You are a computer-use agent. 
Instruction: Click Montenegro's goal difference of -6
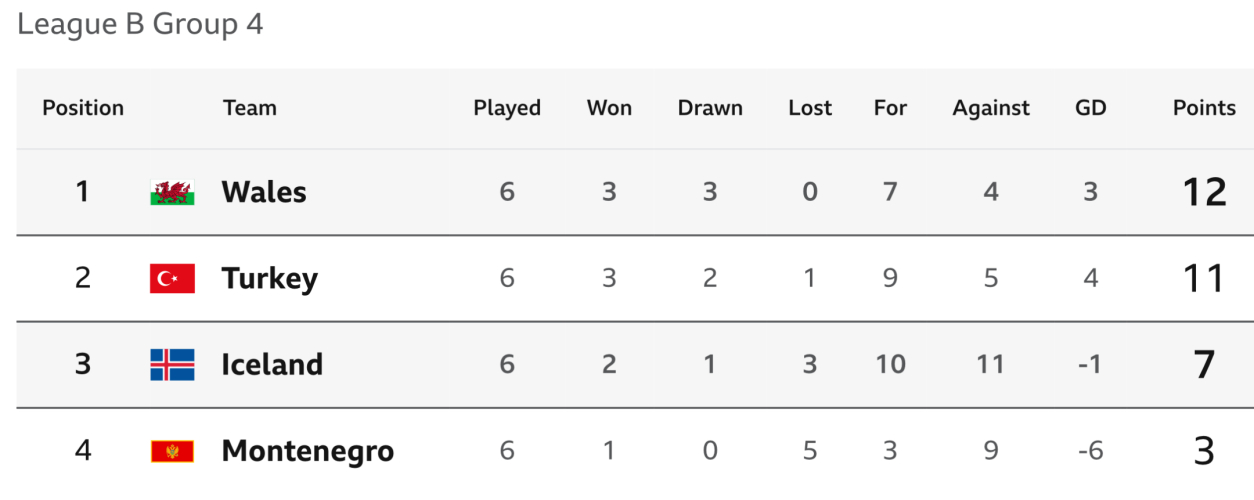click(1090, 452)
